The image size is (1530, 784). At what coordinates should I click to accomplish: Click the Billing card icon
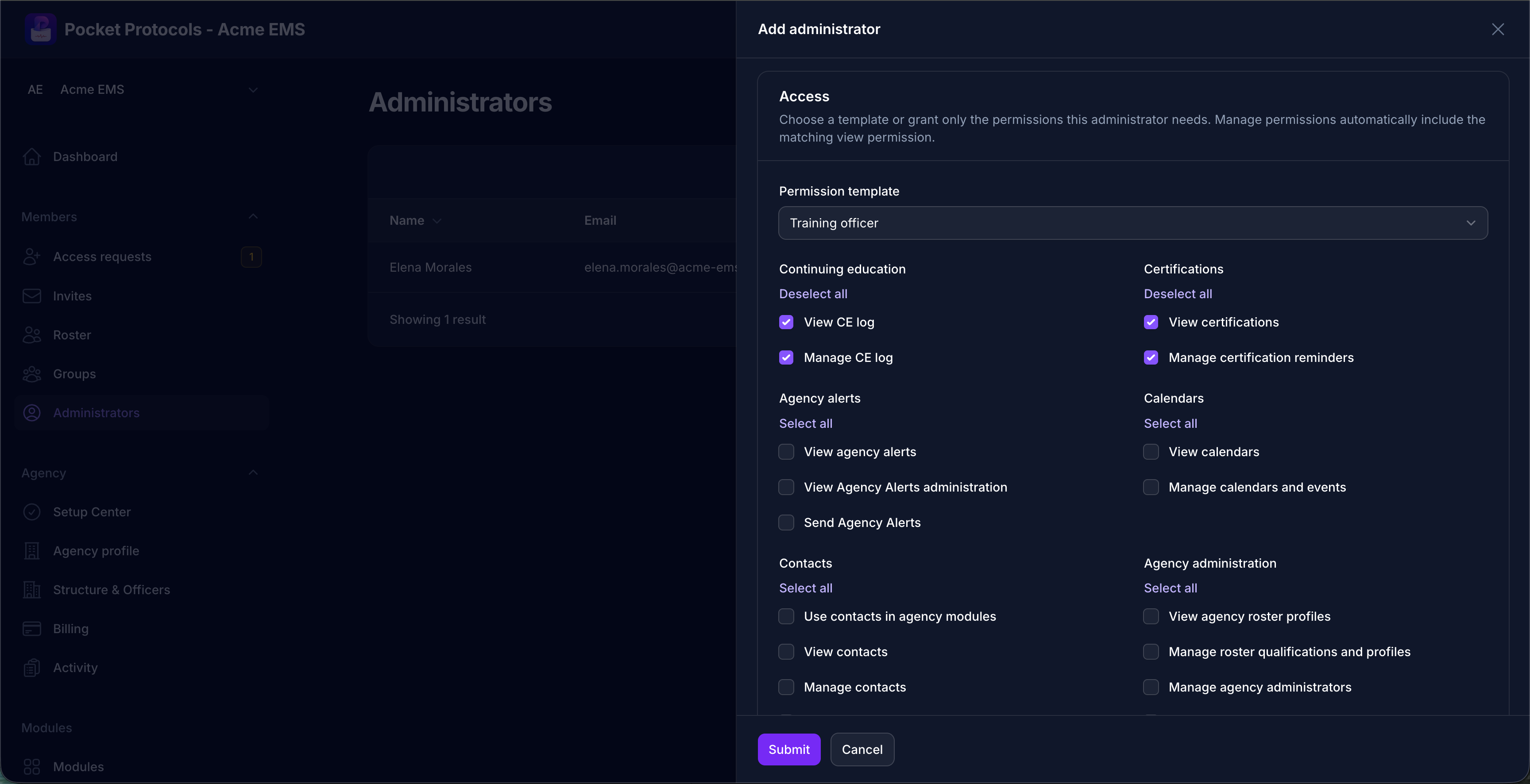point(31,629)
